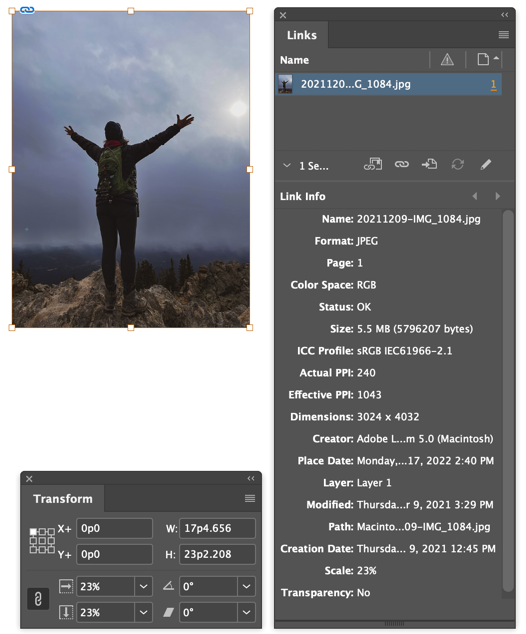Toggle constrain proportions for scaling

38,599
